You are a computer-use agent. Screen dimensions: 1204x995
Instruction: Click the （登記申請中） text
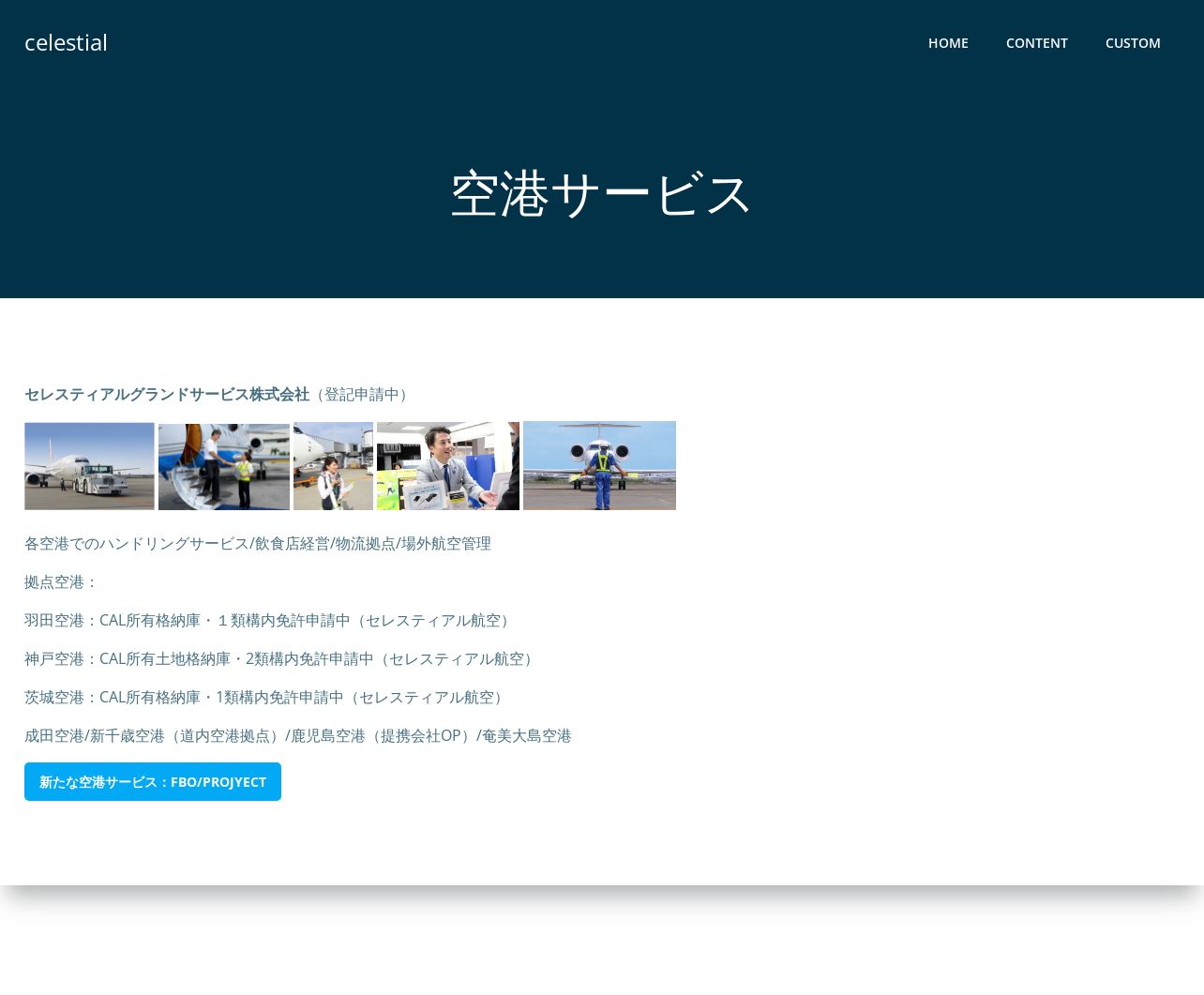[362, 394]
